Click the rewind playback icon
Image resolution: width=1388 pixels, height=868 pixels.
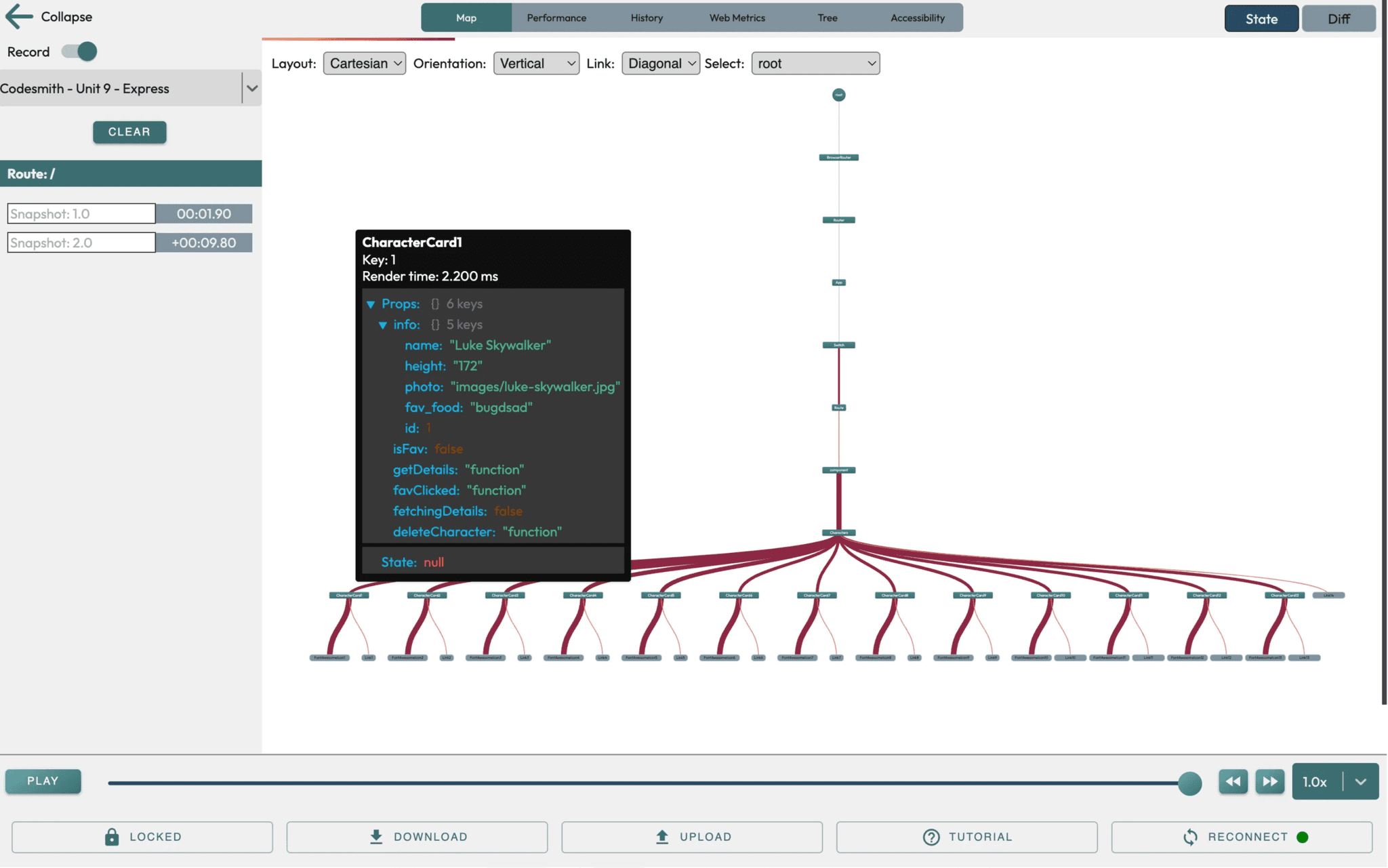(1233, 781)
